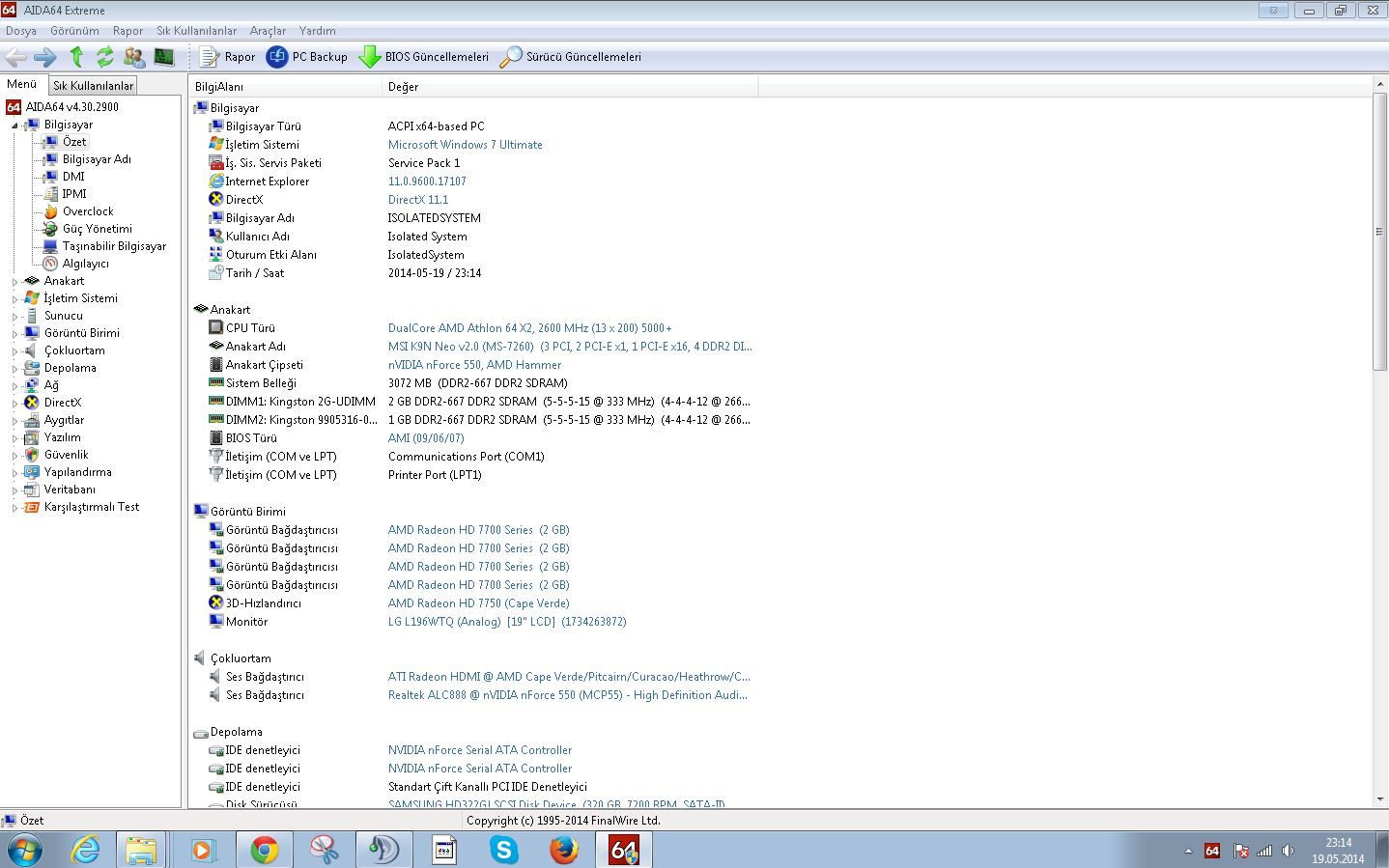Open the DirectX 11.1 link

(417, 200)
